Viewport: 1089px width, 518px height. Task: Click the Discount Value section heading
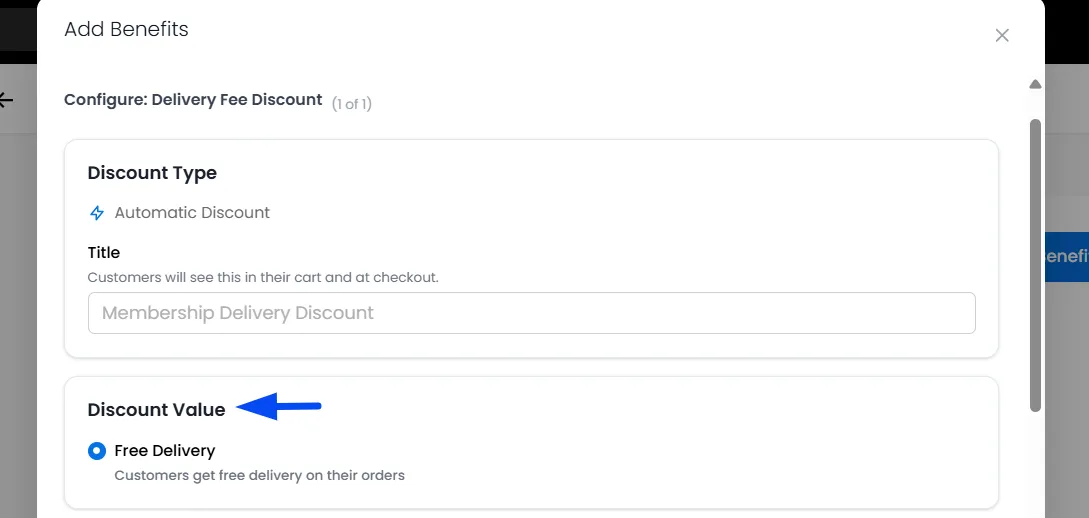click(156, 410)
